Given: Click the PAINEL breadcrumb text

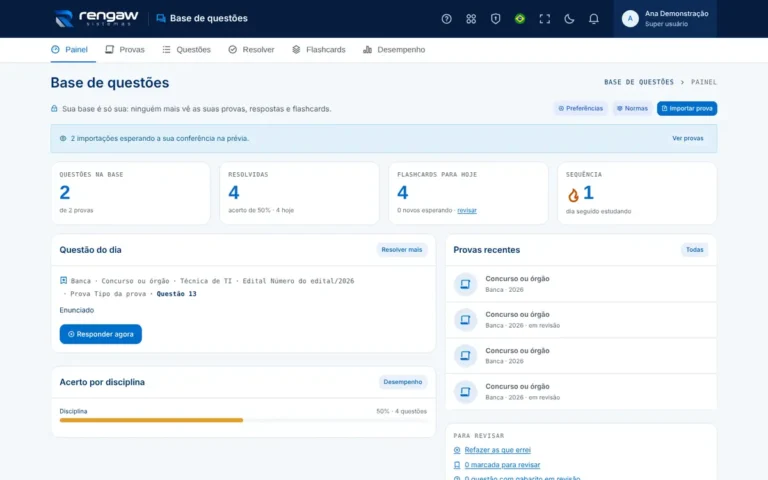Looking at the screenshot, I should 704,82.
